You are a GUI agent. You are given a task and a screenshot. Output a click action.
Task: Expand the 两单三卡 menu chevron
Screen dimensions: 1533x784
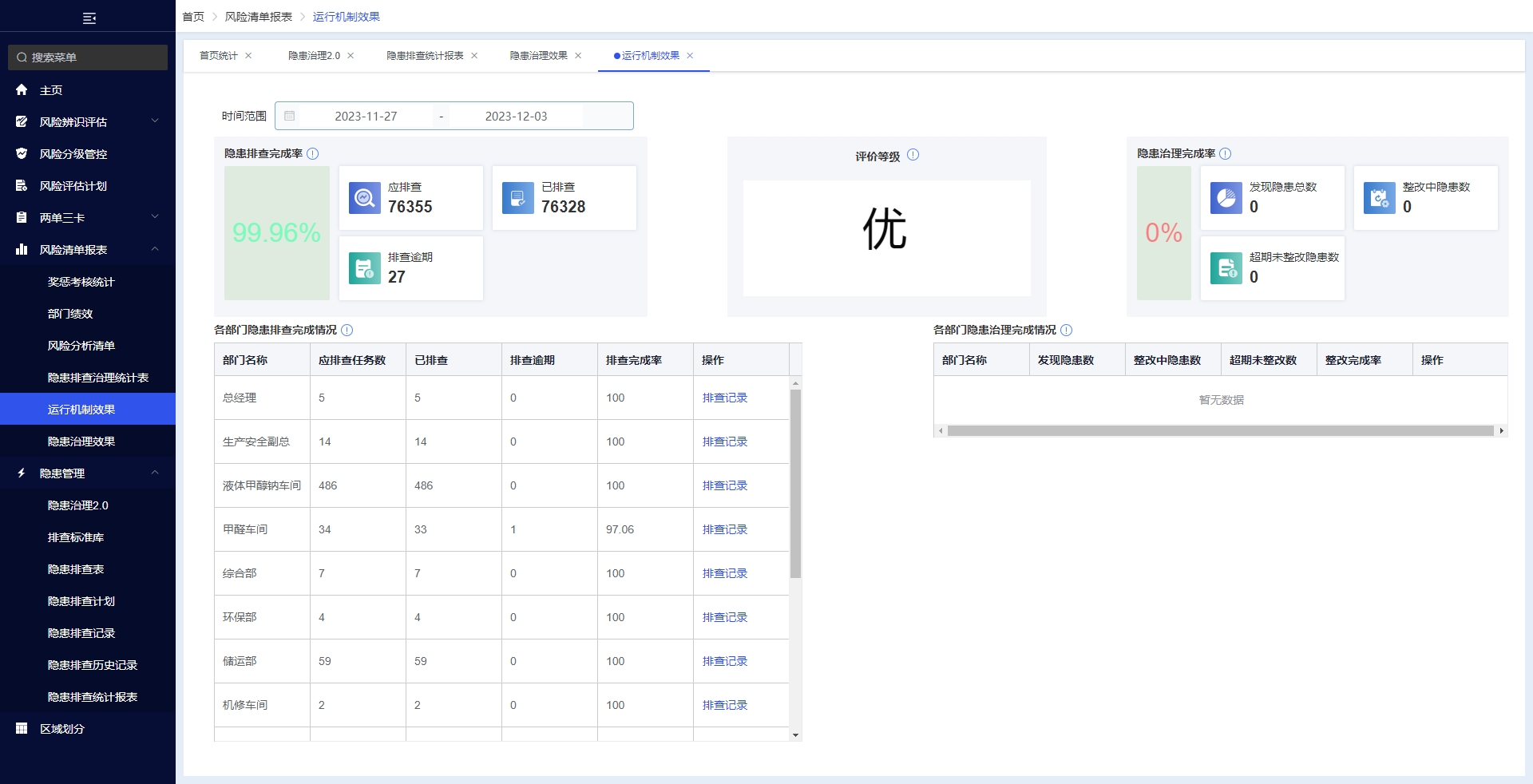(155, 217)
